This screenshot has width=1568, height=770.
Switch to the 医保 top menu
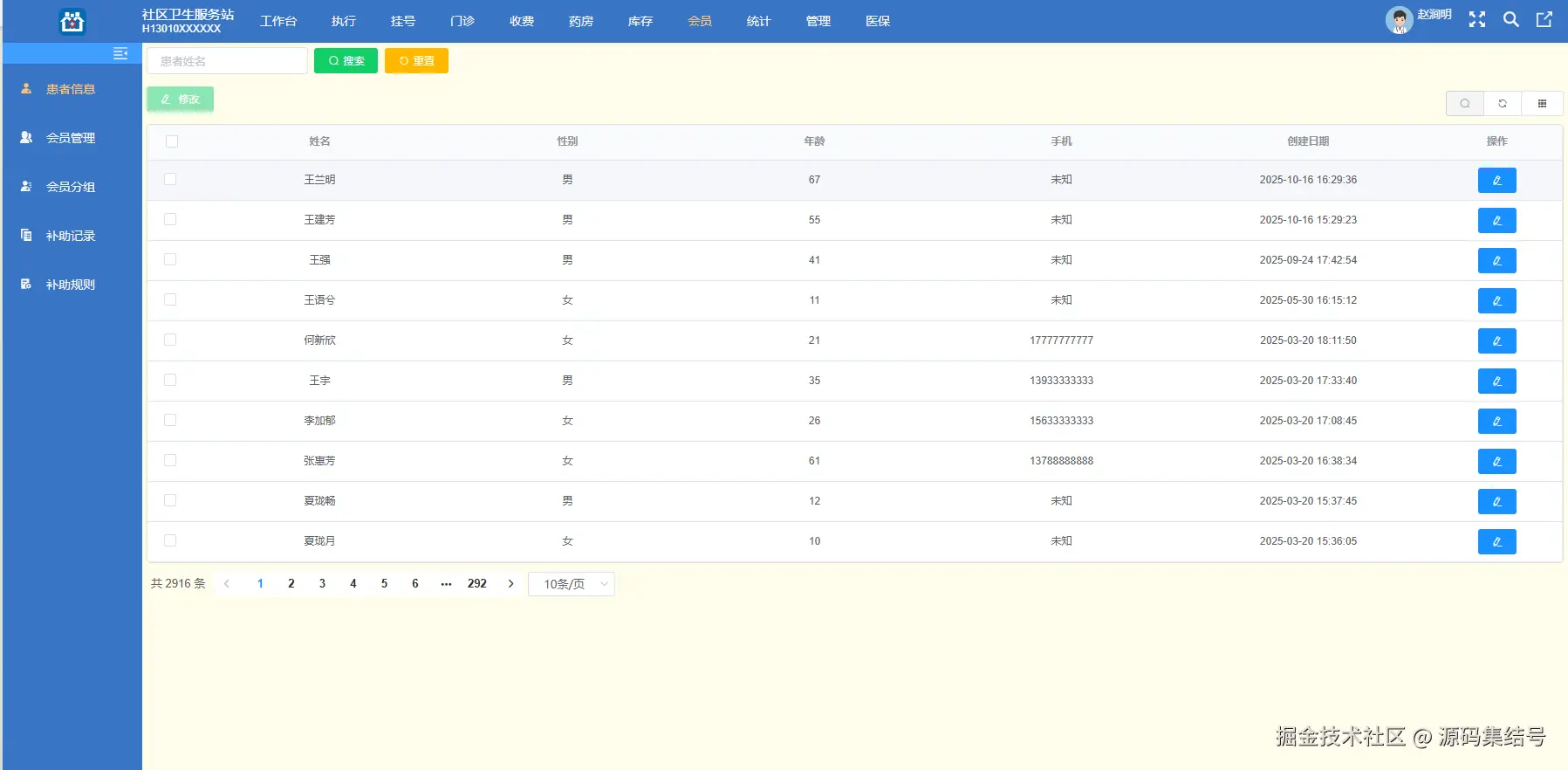click(x=878, y=21)
